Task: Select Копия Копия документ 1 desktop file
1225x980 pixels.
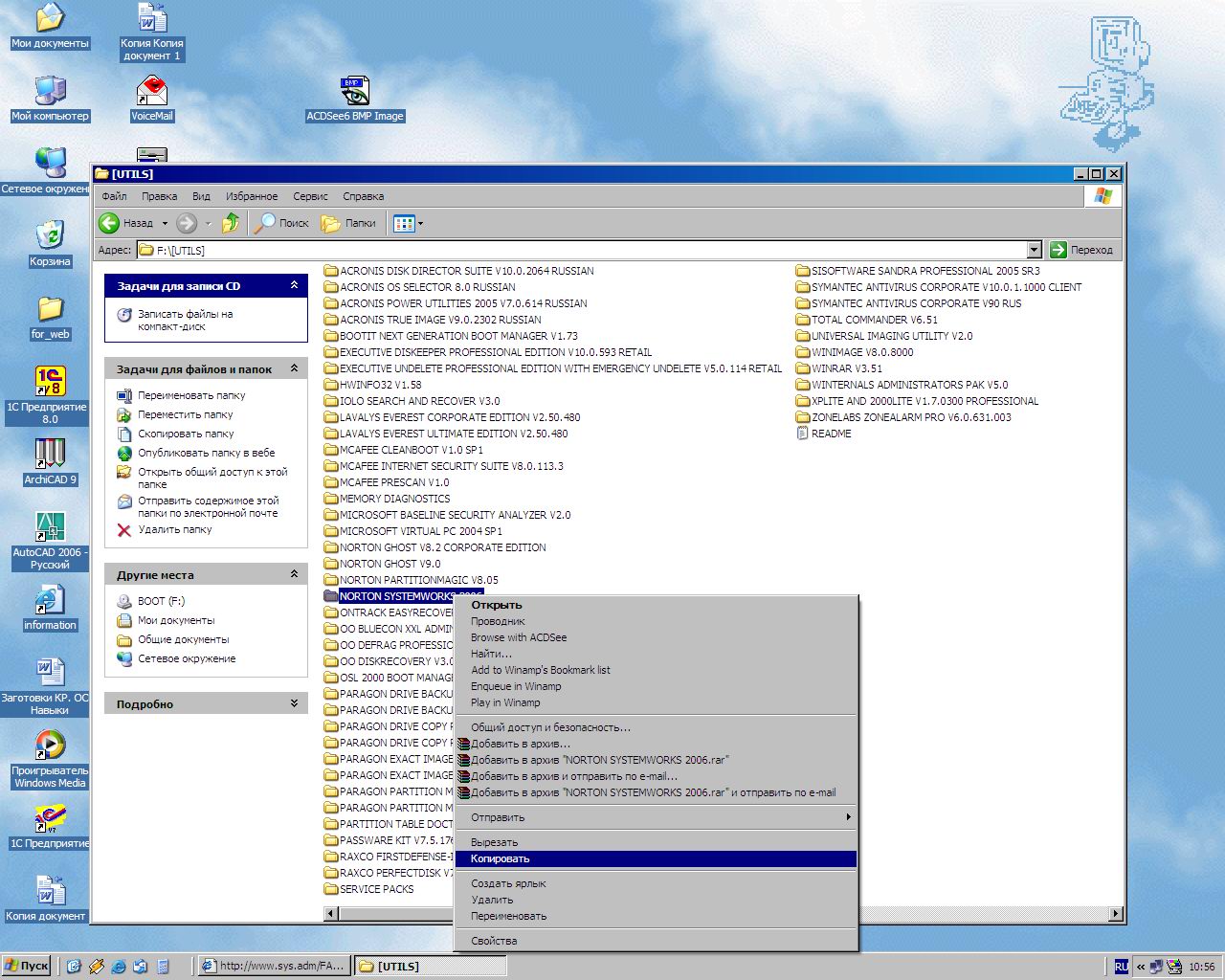Action: click(152, 33)
